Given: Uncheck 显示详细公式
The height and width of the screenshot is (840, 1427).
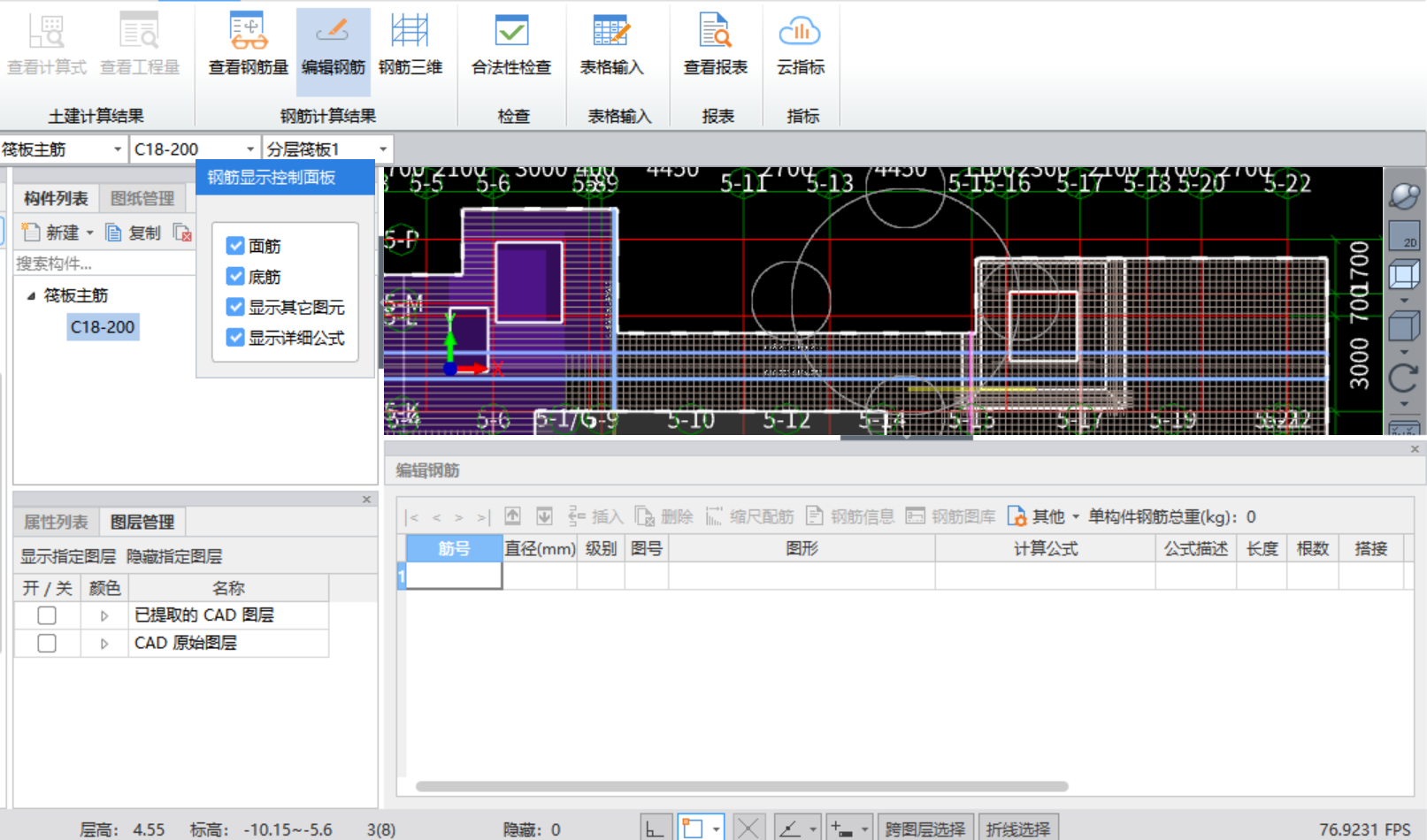Looking at the screenshot, I should click(x=235, y=337).
